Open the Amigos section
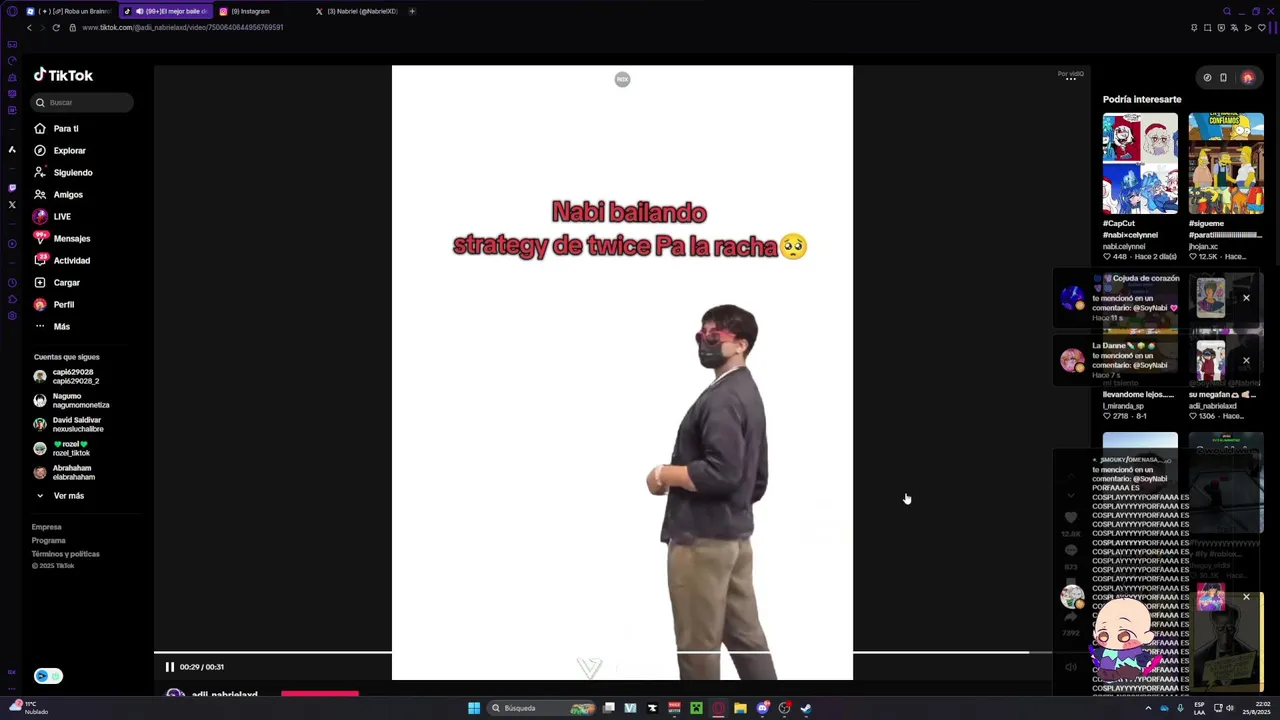The image size is (1280, 720). click(68, 195)
